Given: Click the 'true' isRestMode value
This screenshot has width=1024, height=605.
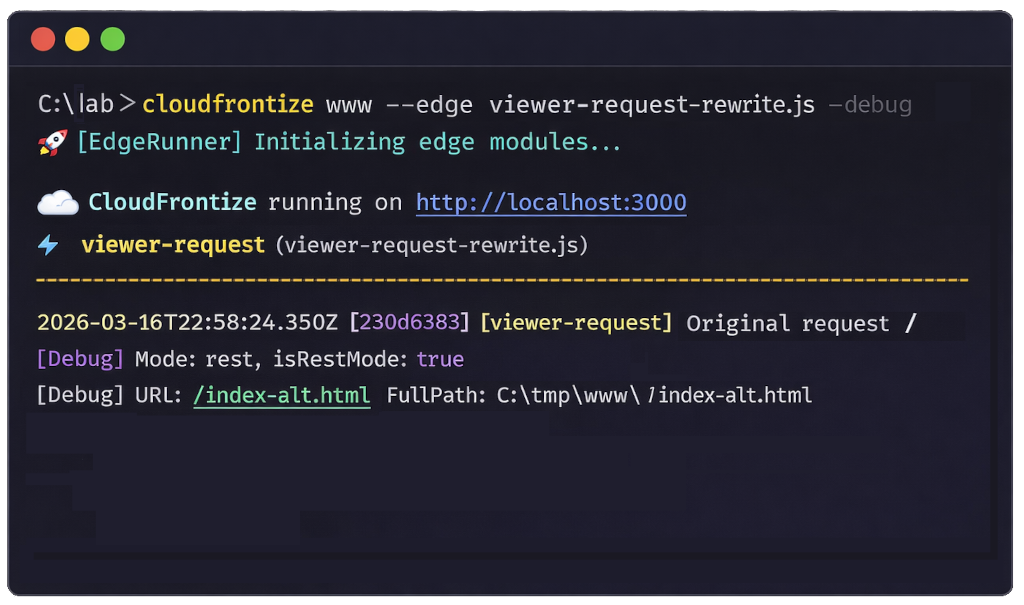Looking at the screenshot, I should [440, 359].
